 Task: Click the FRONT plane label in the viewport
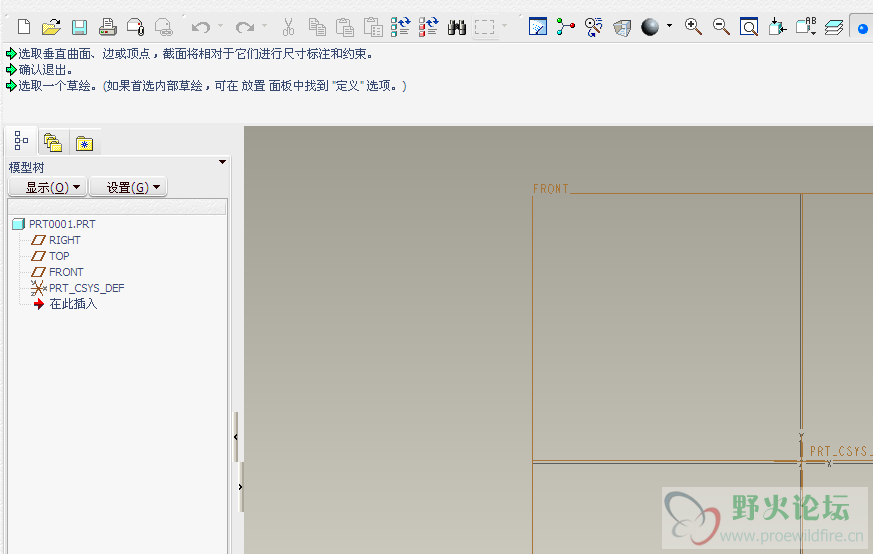point(551,189)
